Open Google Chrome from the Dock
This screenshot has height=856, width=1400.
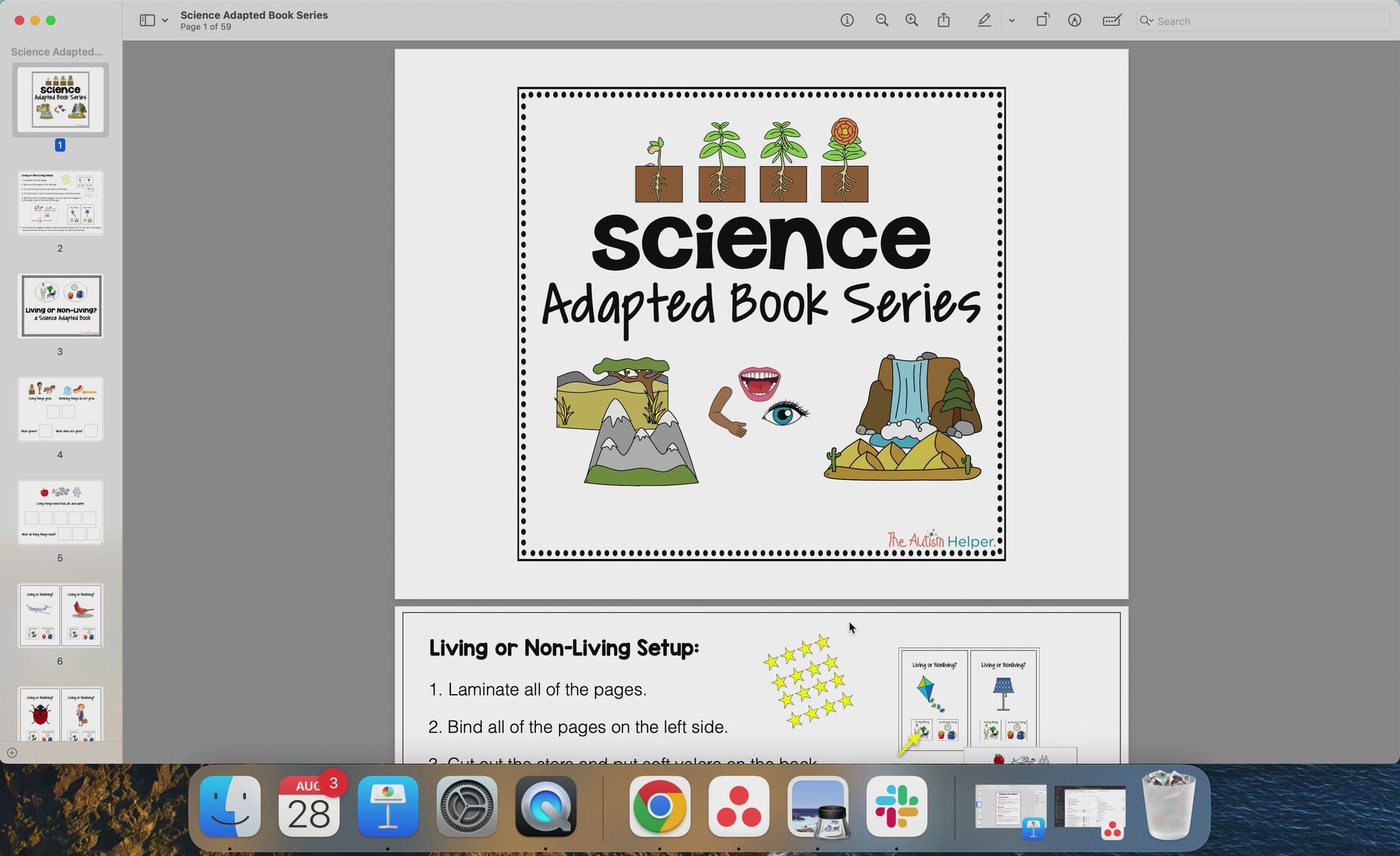coord(659,806)
